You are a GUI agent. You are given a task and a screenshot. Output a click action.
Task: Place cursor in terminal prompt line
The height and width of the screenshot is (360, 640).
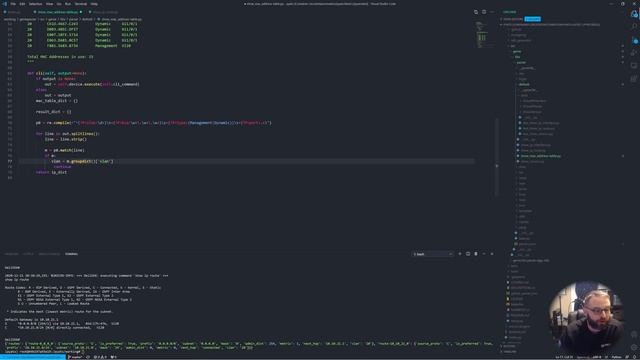(44, 351)
